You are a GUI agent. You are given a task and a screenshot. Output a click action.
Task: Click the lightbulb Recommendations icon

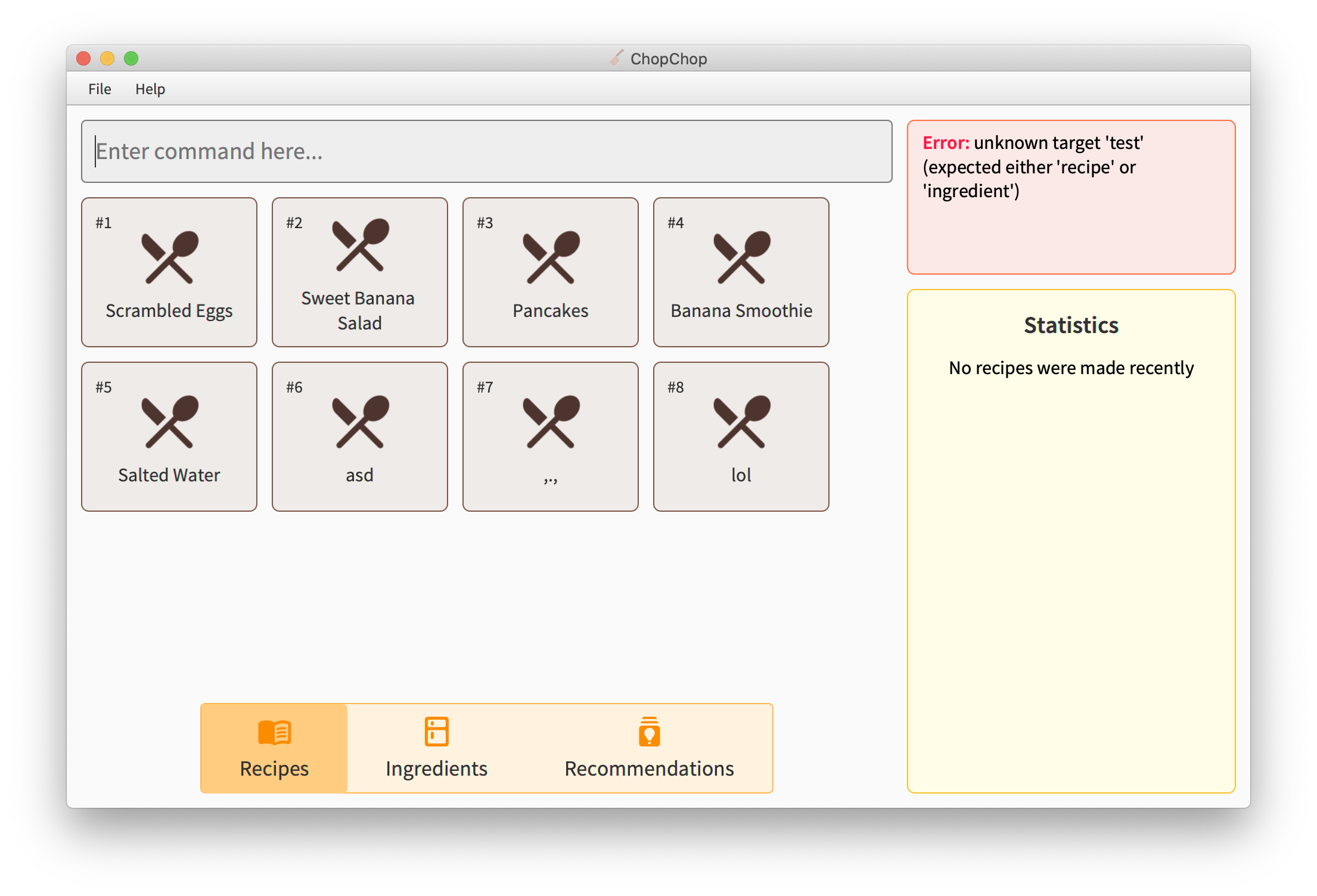tap(649, 732)
